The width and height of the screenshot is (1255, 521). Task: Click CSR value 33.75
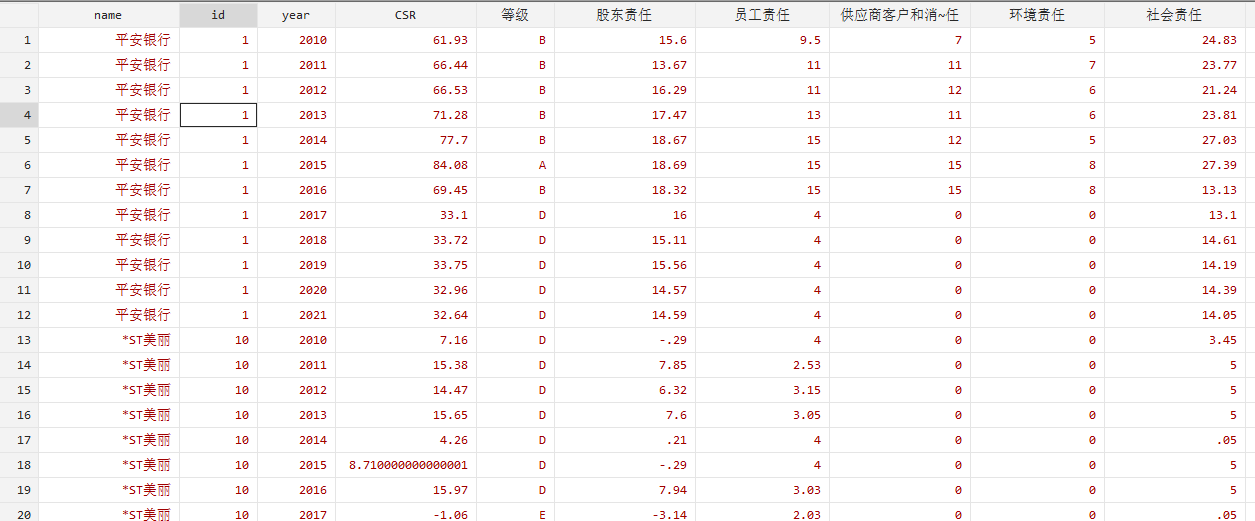point(451,265)
